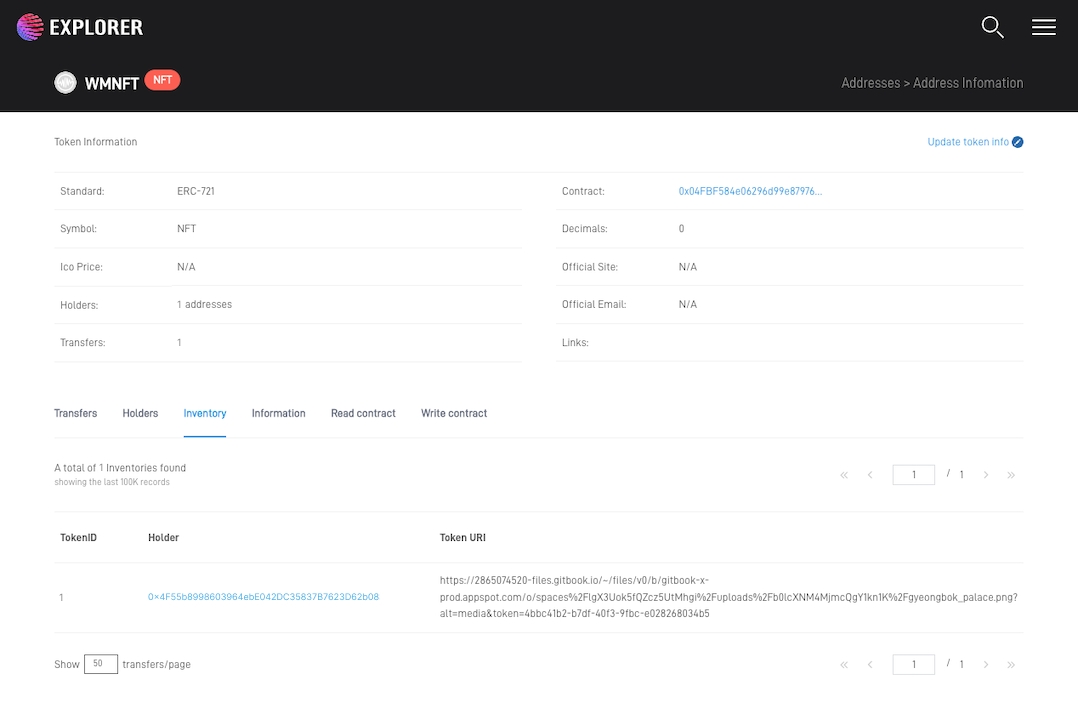Go to next page in top pagination
1078x706 pixels.
pyautogui.click(x=986, y=475)
